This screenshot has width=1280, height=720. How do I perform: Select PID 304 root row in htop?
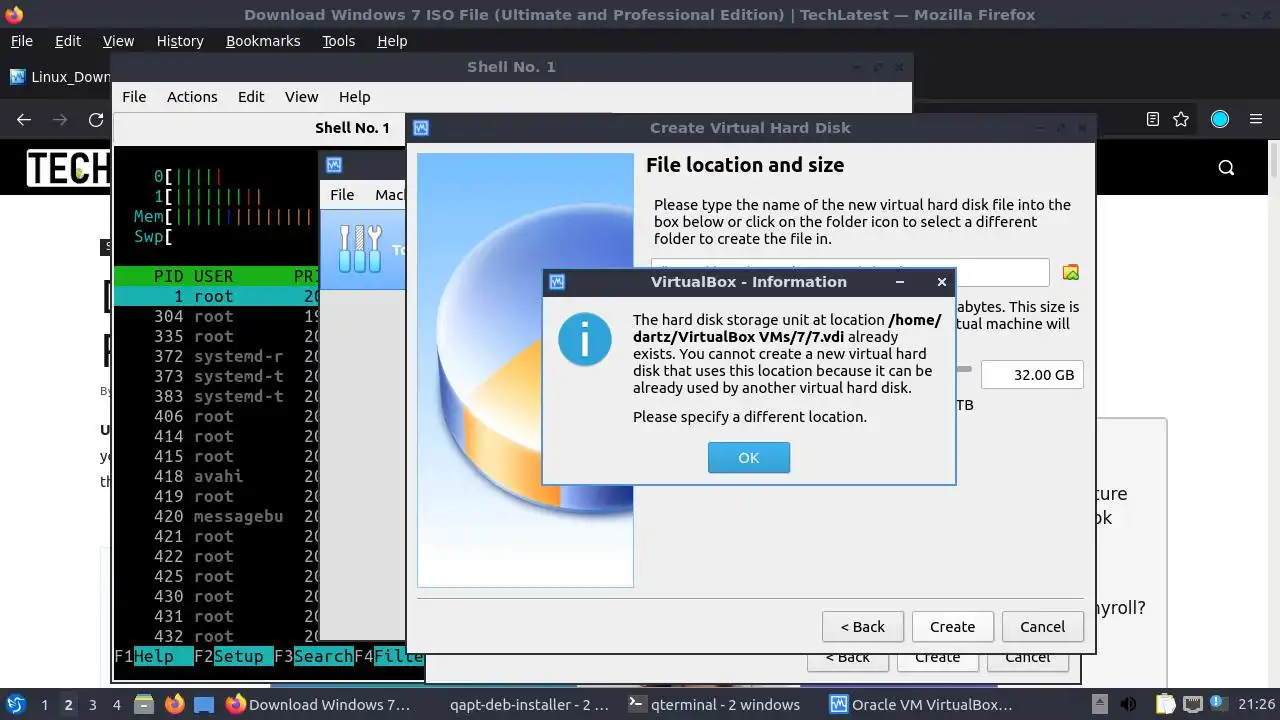click(217, 316)
